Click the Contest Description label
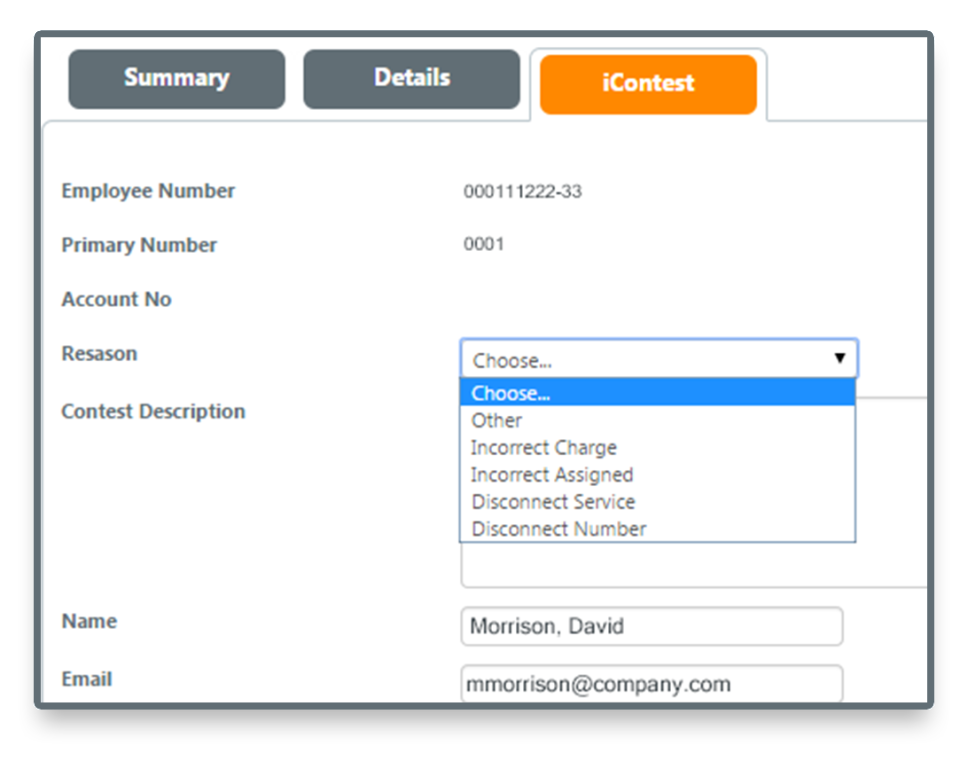This screenshot has width=960, height=761. [x=153, y=411]
